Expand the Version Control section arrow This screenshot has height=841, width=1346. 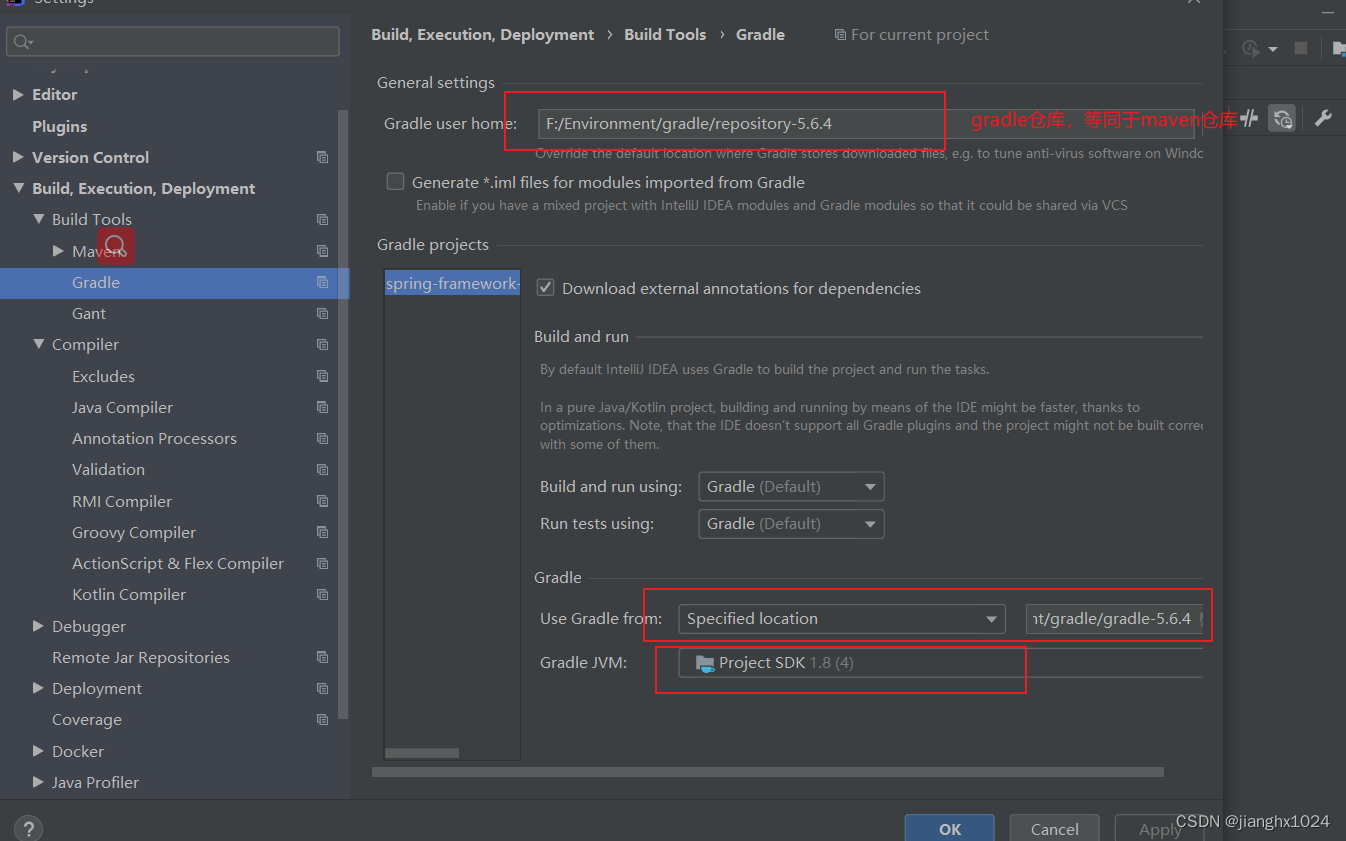coord(18,157)
